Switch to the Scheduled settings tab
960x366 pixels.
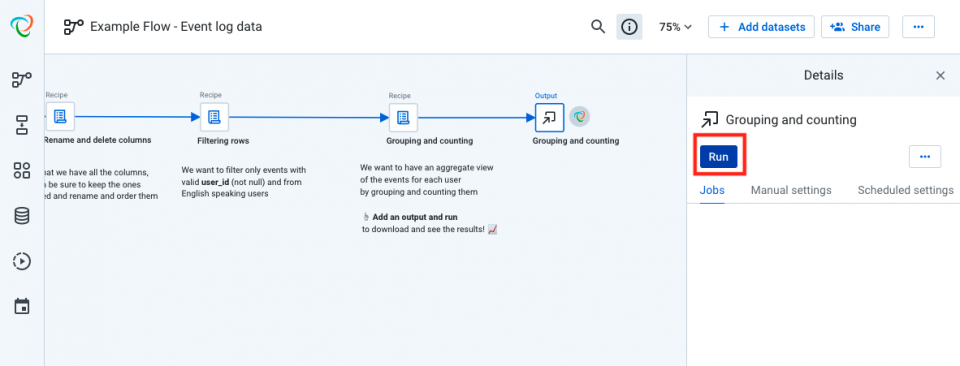tap(906, 190)
